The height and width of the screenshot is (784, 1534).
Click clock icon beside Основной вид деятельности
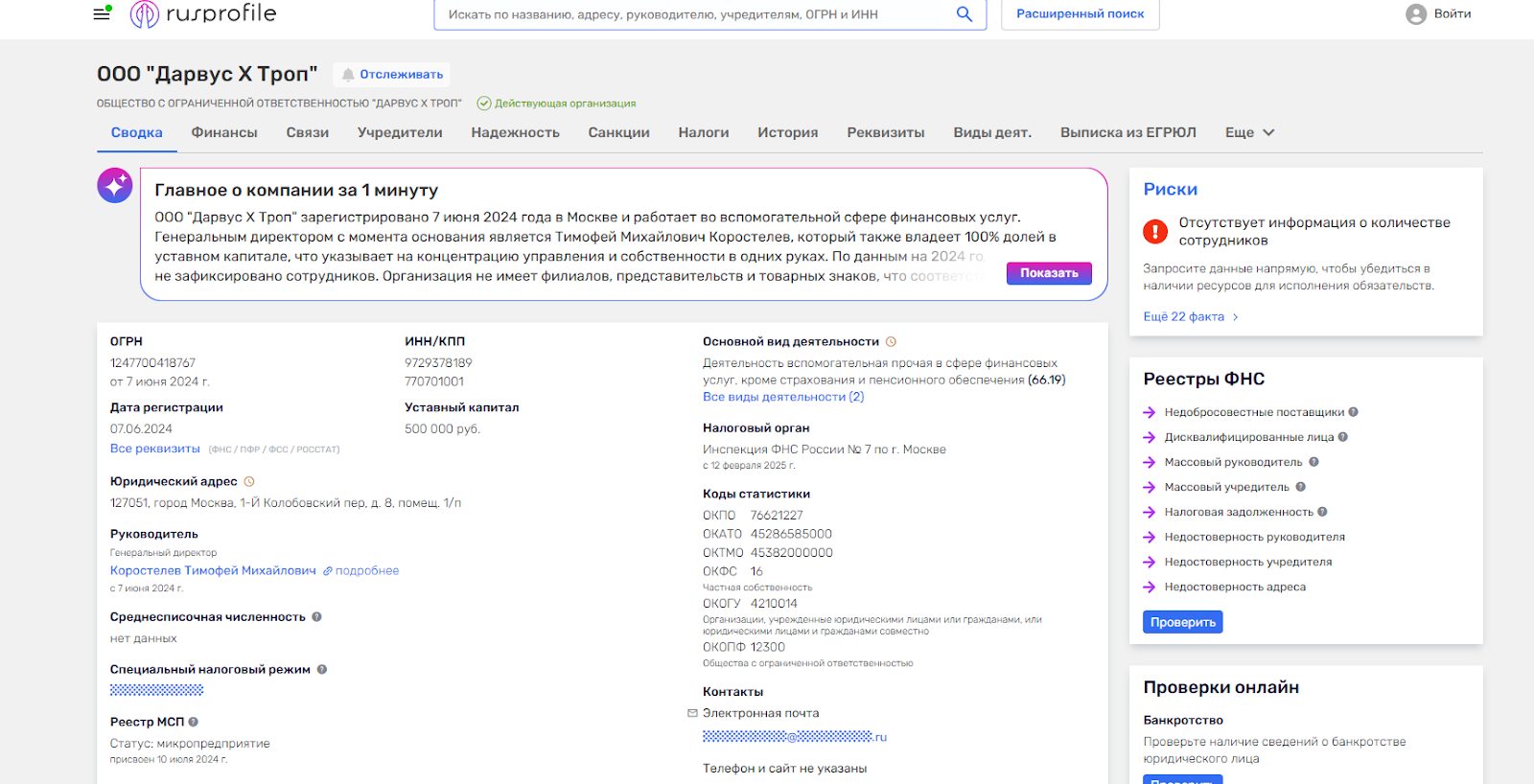[x=891, y=342]
